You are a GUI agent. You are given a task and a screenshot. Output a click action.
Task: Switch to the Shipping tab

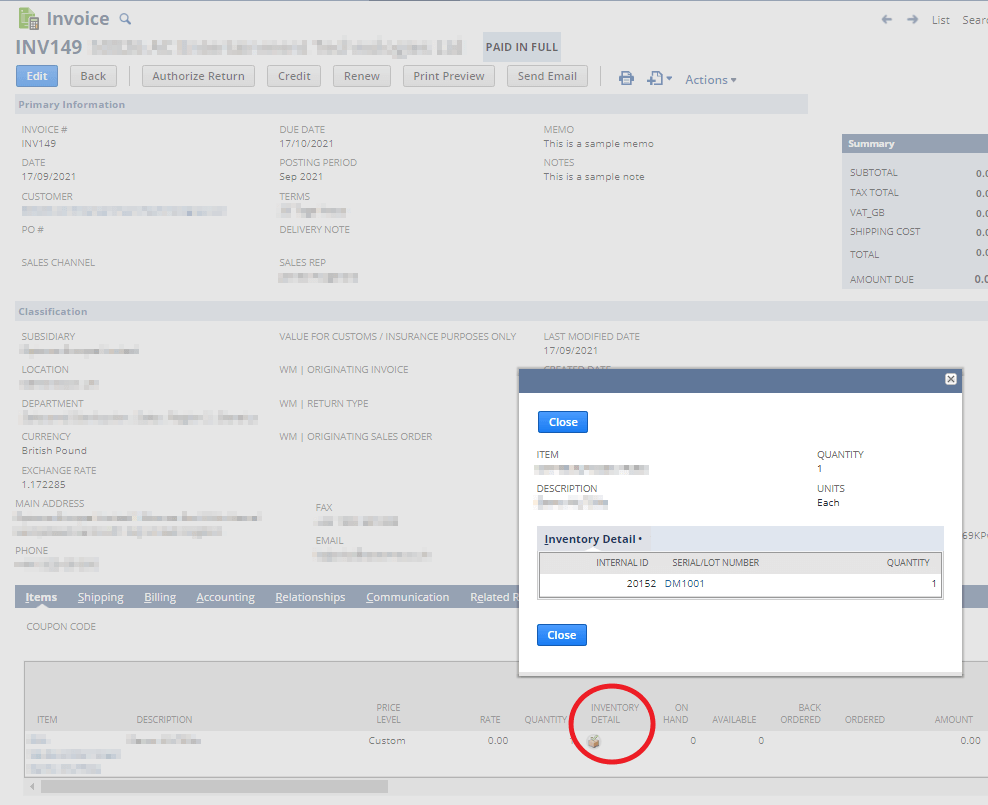[101, 597]
